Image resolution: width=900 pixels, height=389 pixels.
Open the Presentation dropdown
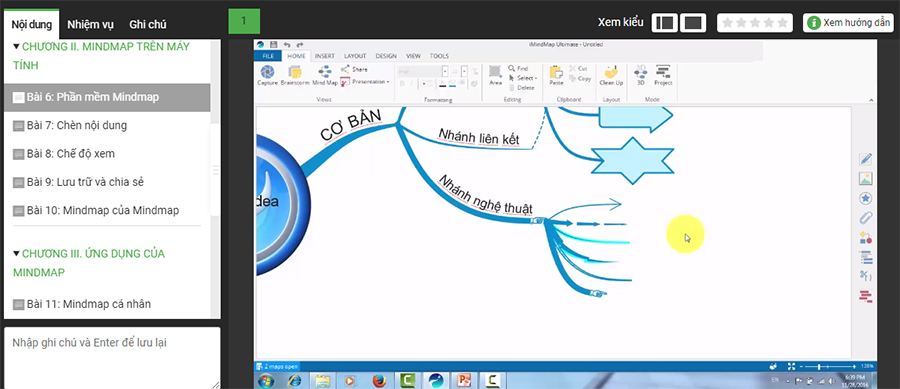click(365, 82)
